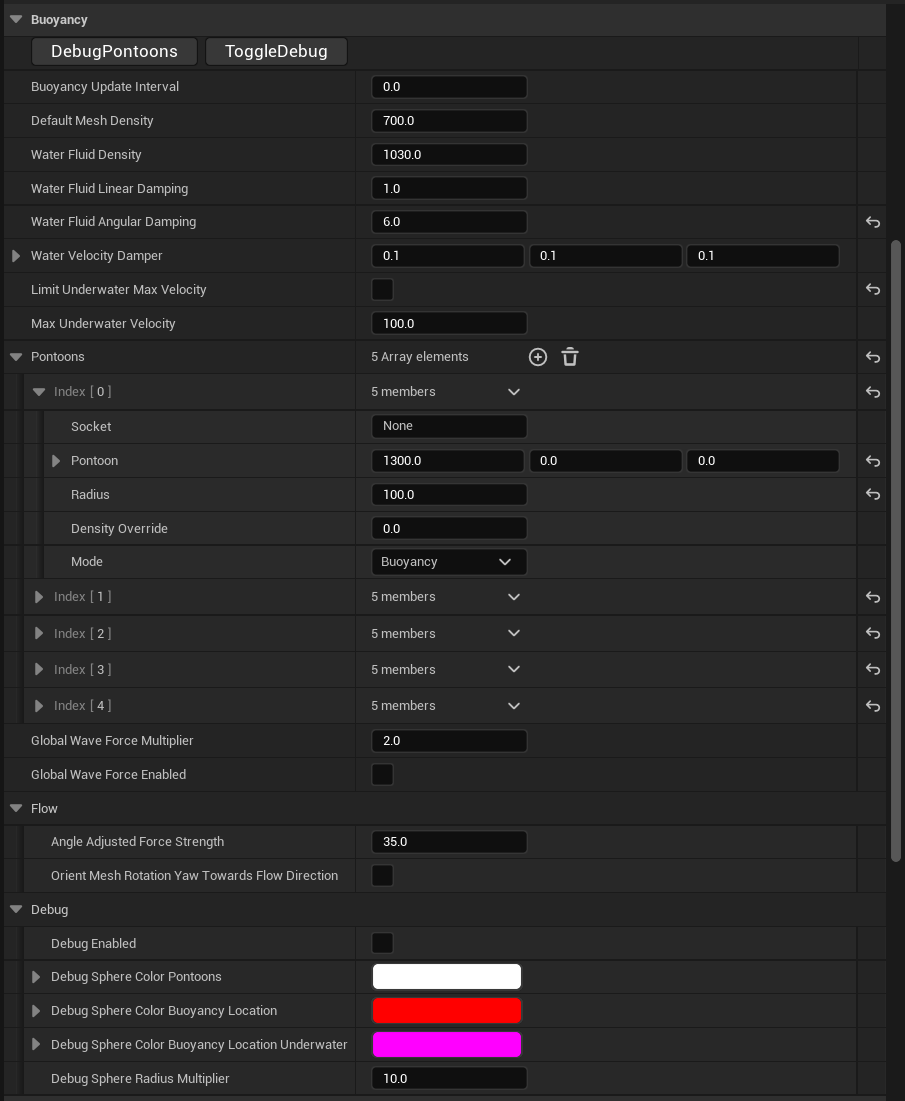Screen dimensions: 905x1101
Task: Toggle Orient Mesh Rotation Yaw Towards Flow Direction
Action: point(382,875)
